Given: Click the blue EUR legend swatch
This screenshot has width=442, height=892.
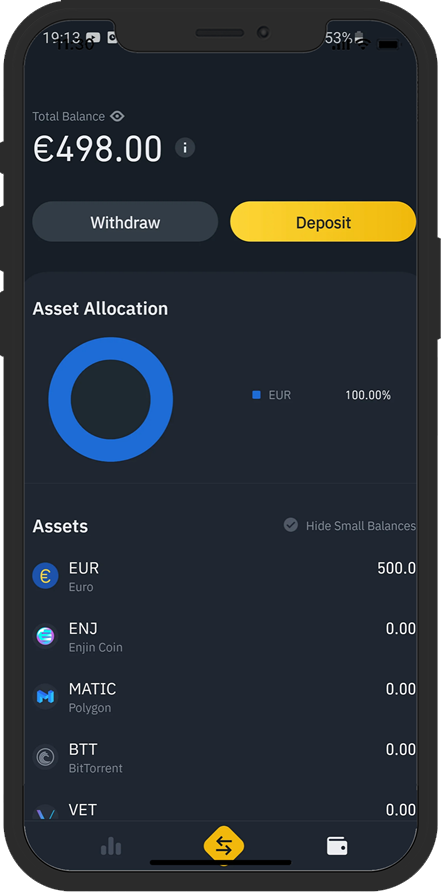Looking at the screenshot, I should (x=257, y=395).
